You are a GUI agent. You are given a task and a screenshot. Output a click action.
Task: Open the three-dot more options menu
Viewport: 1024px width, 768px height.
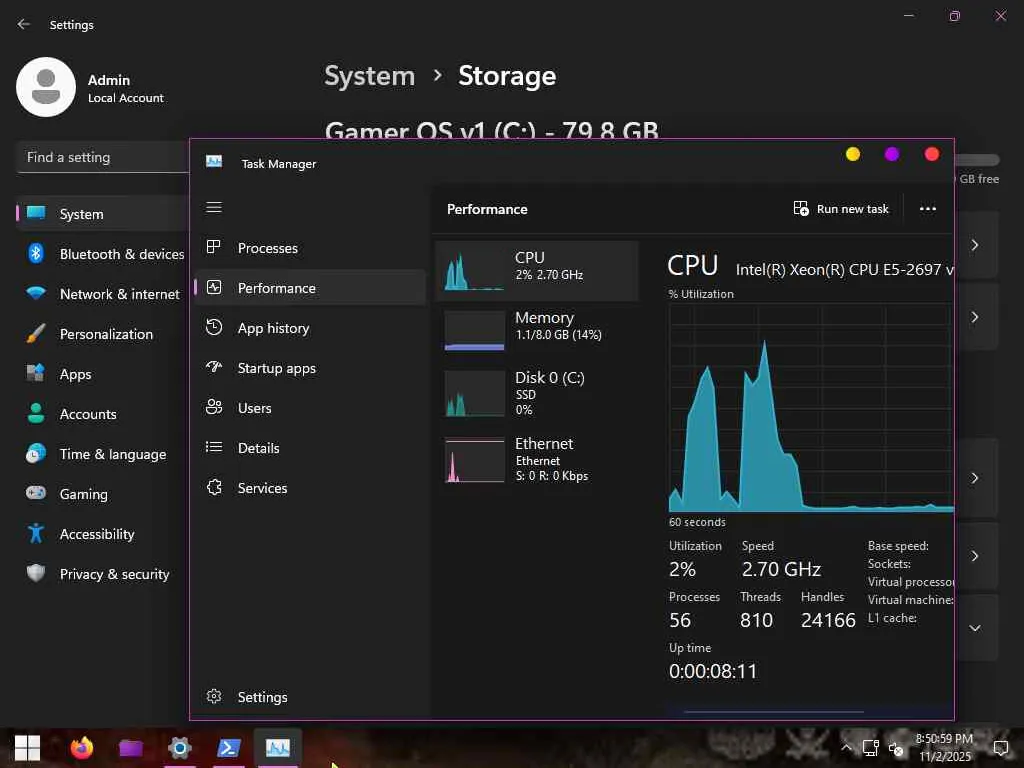pyautogui.click(x=928, y=209)
